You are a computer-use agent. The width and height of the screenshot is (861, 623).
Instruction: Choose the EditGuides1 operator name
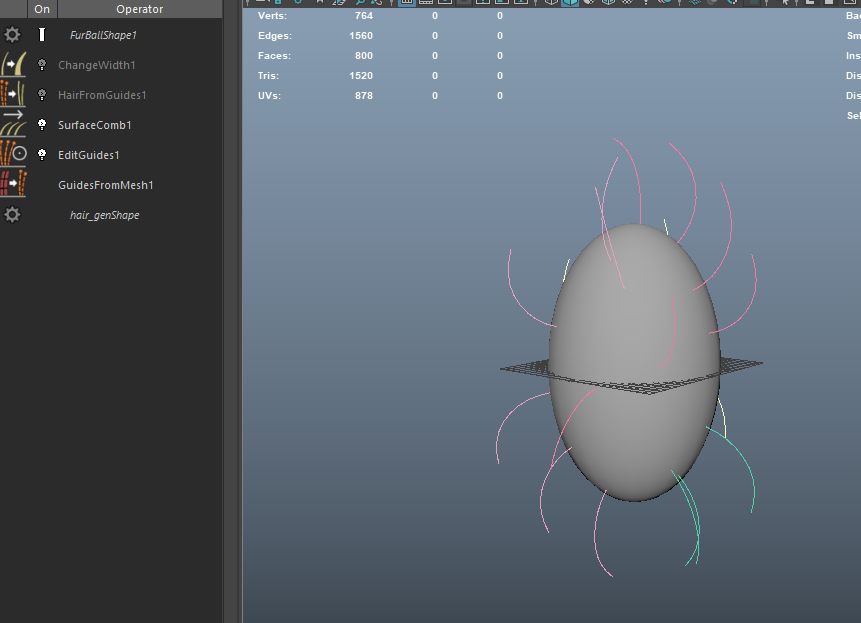point(89,155)
